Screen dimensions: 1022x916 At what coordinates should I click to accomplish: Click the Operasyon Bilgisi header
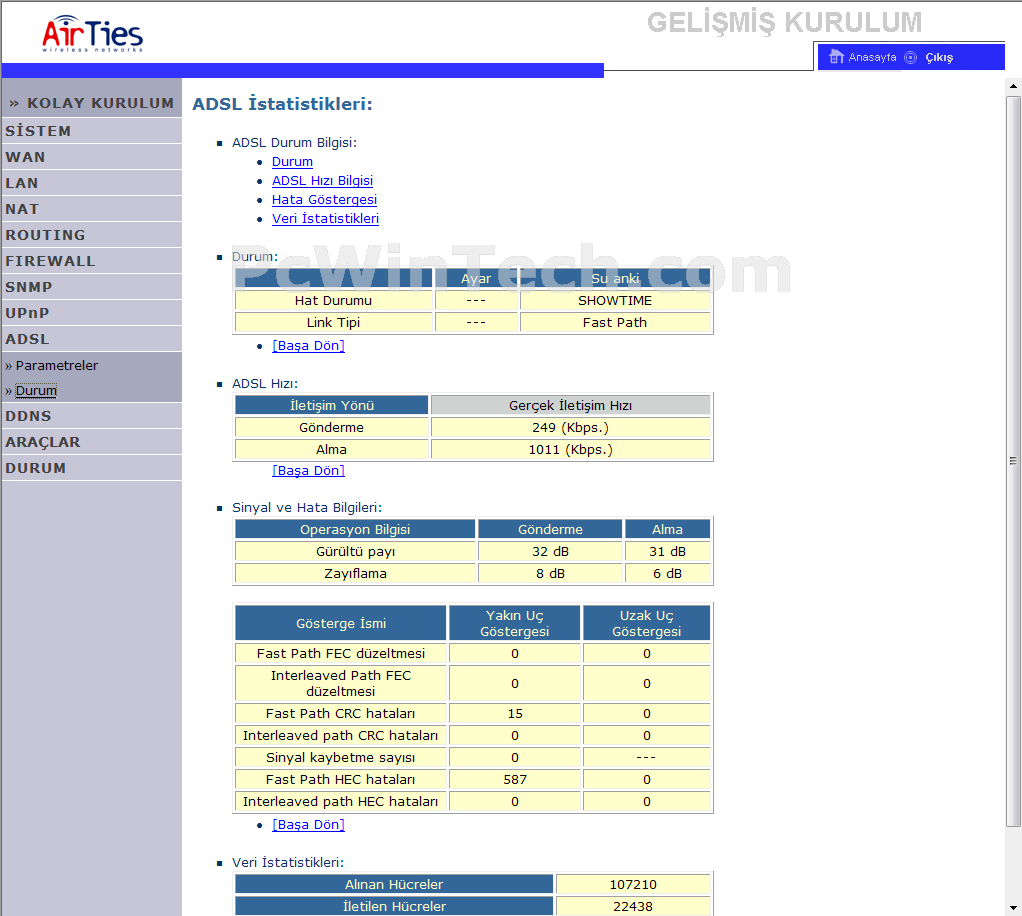point(355,529)
